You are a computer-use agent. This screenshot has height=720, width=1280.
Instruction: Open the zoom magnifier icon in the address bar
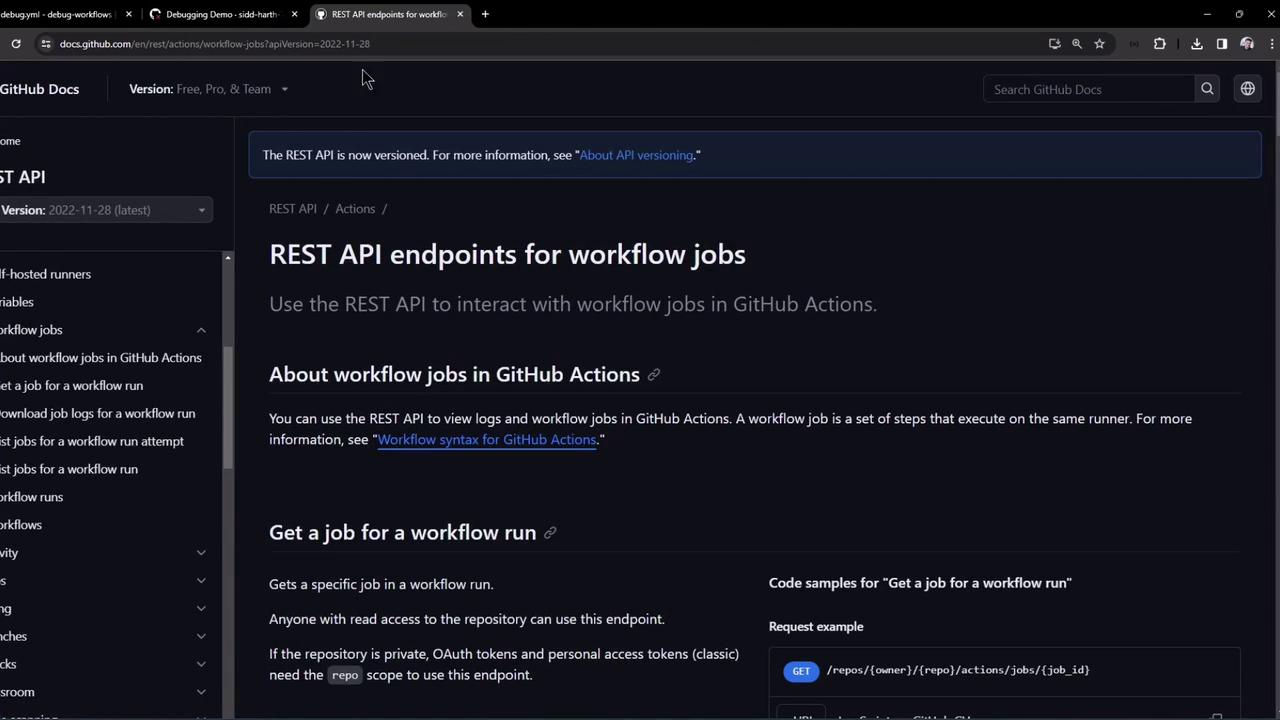tap(1077, 44)
